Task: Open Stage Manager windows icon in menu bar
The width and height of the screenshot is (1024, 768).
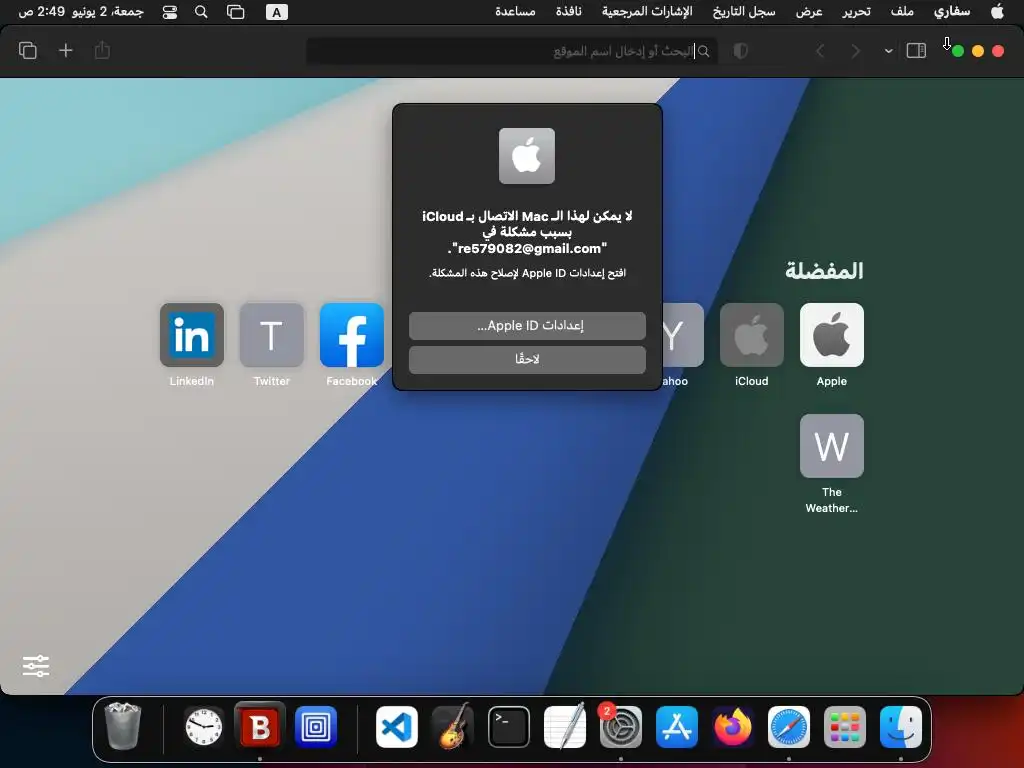Action: pos(236,12)
